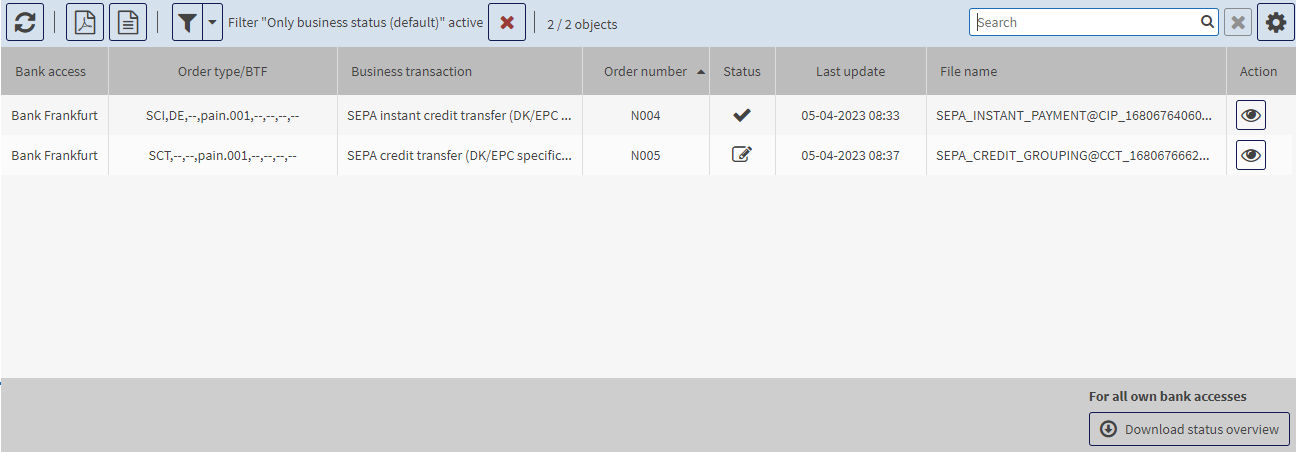This screenshot has height=452, width=1296.
Task: Remove the active filter with red X
Action: (507, 22)
